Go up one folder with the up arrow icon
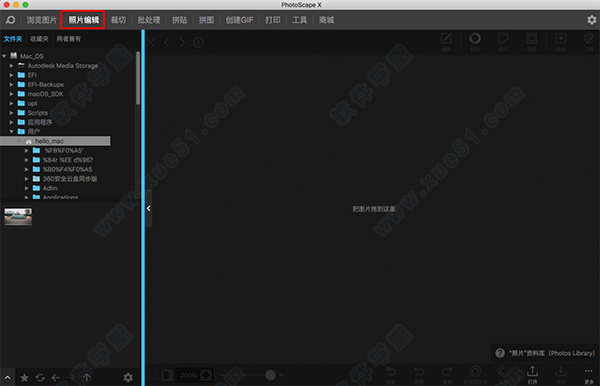This screenshot has height=386, width=600. (x=87, y=378)
